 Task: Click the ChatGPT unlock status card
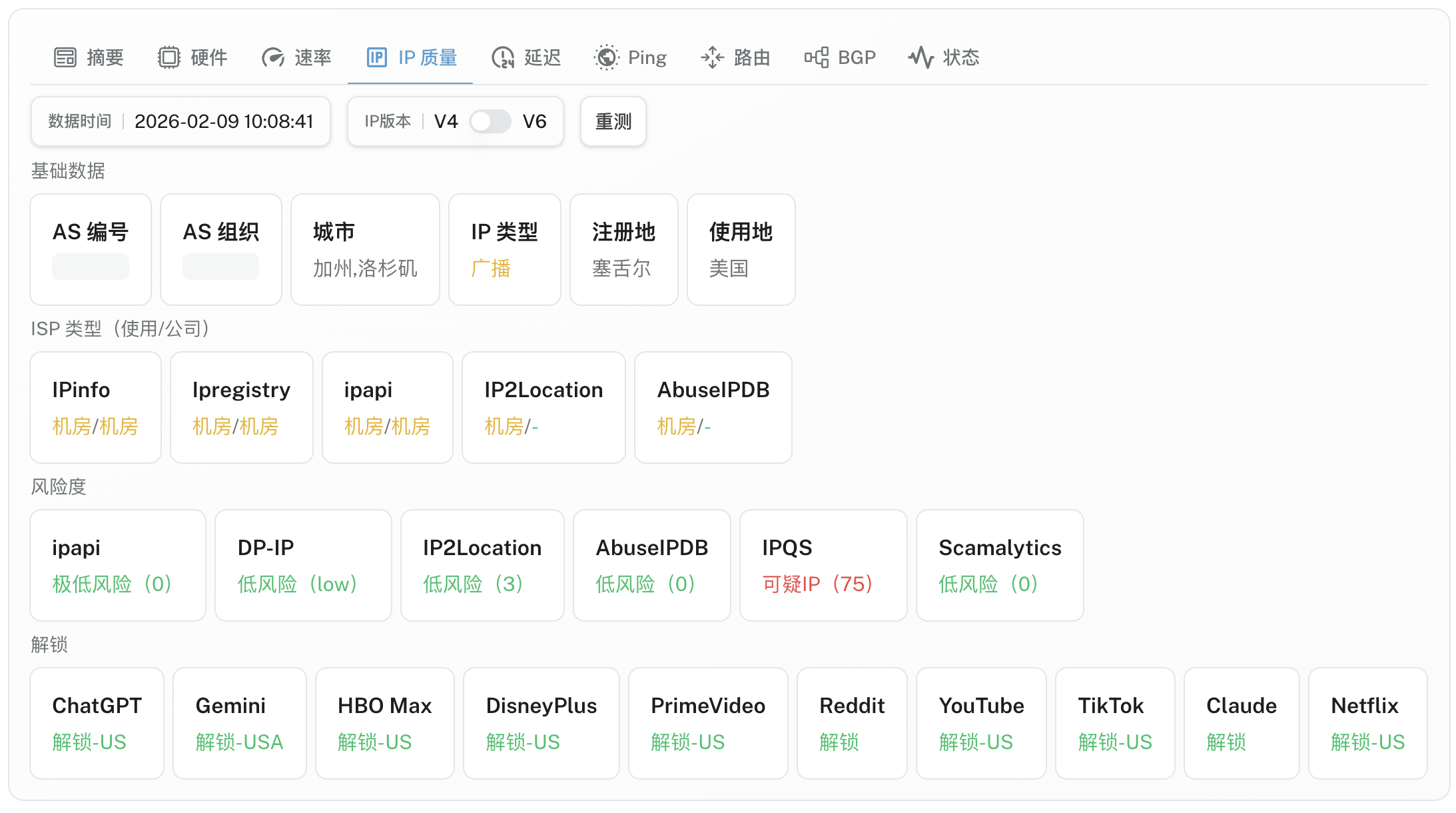pyautogui.click(x=97, y=723)
